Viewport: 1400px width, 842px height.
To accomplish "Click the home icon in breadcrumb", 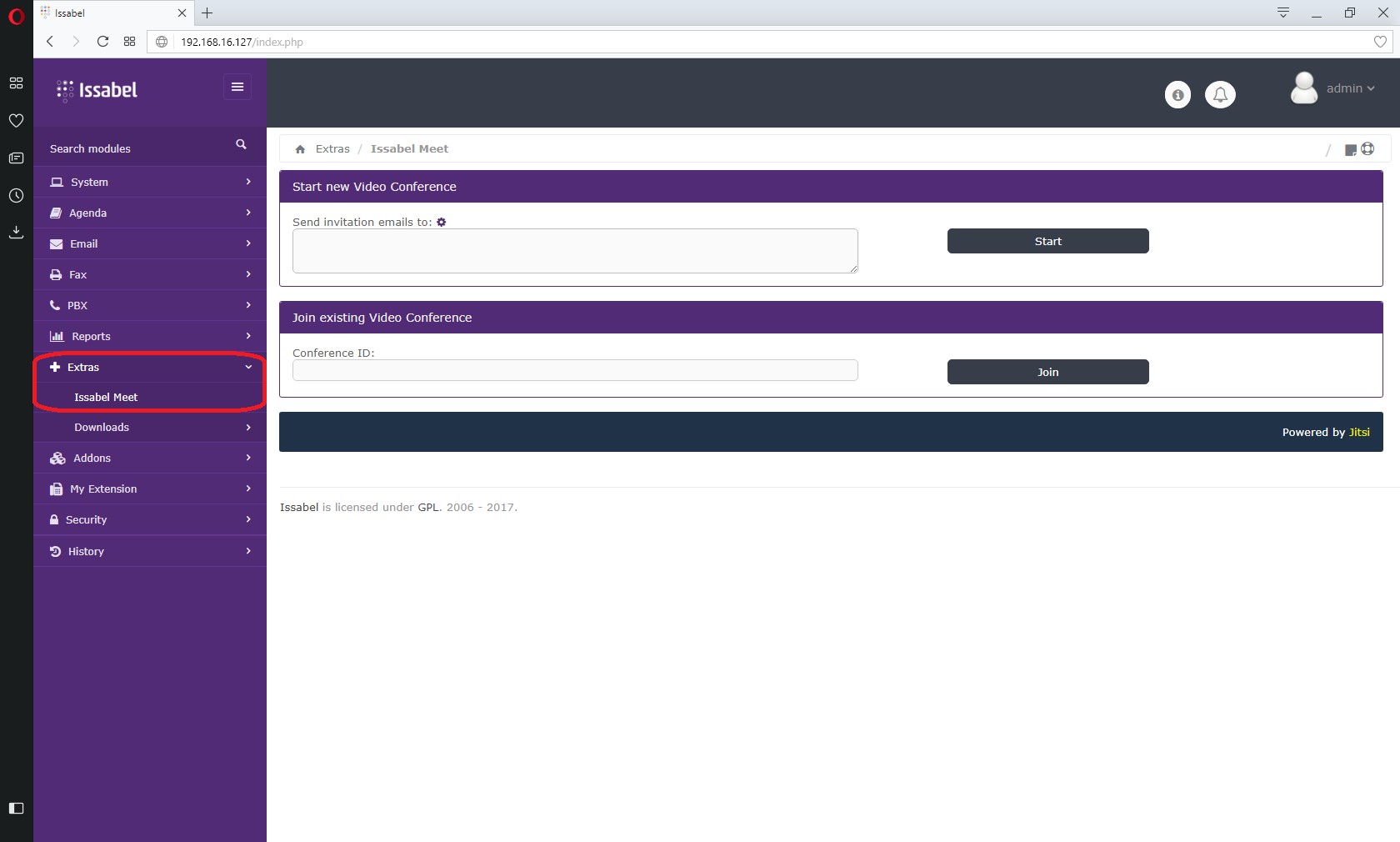I will pyautogui.click(x=300, y=149).
